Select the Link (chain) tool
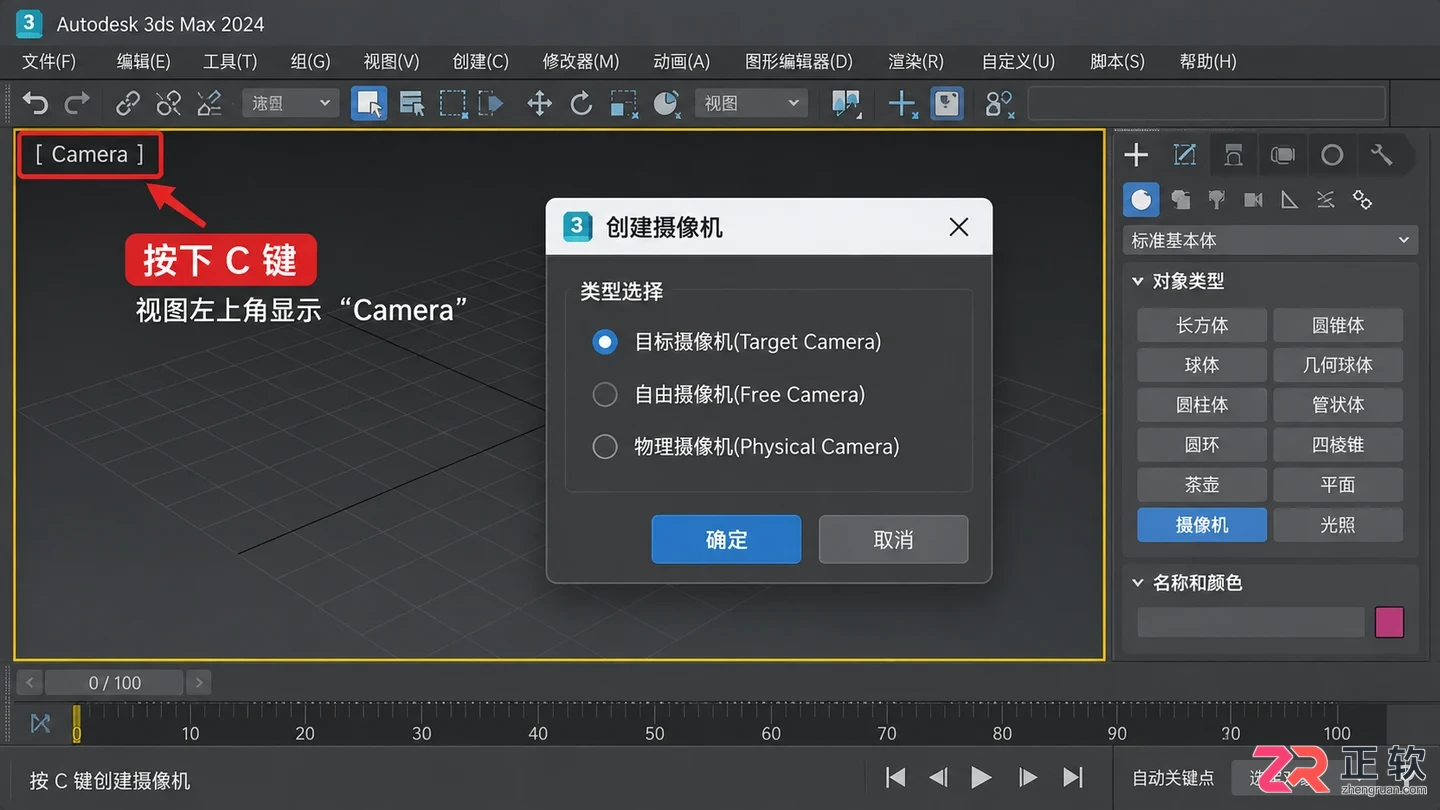1440x810 pixels. click(x=128, y=103)
